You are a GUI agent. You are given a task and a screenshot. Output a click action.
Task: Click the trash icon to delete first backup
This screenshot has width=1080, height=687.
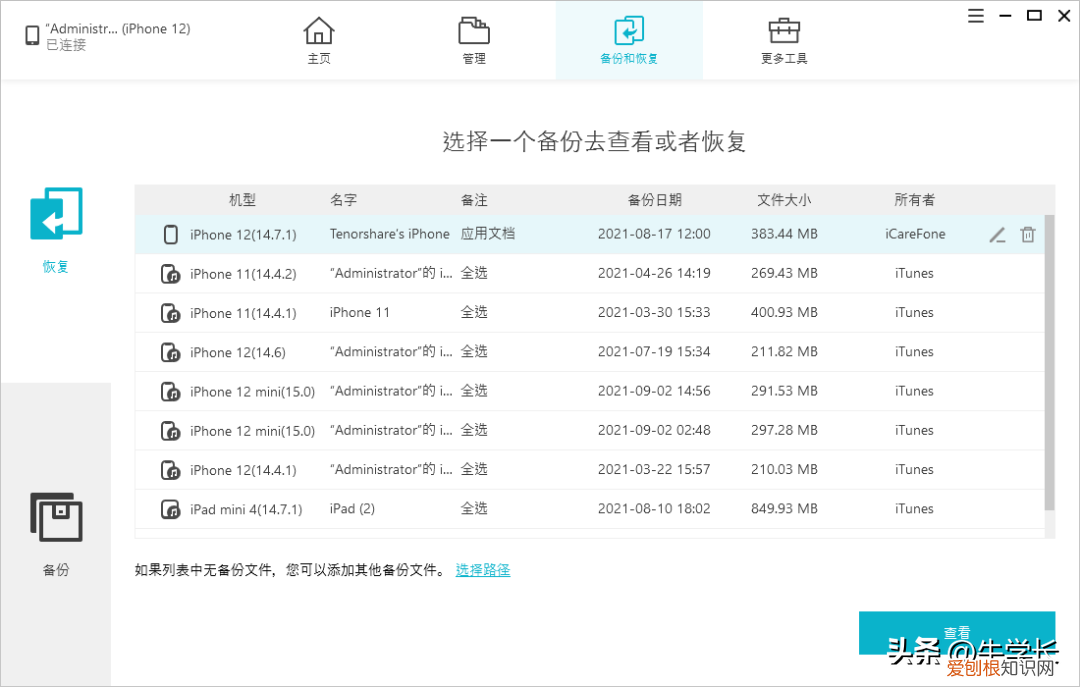pyautogui.click(x=1027, y=234)
